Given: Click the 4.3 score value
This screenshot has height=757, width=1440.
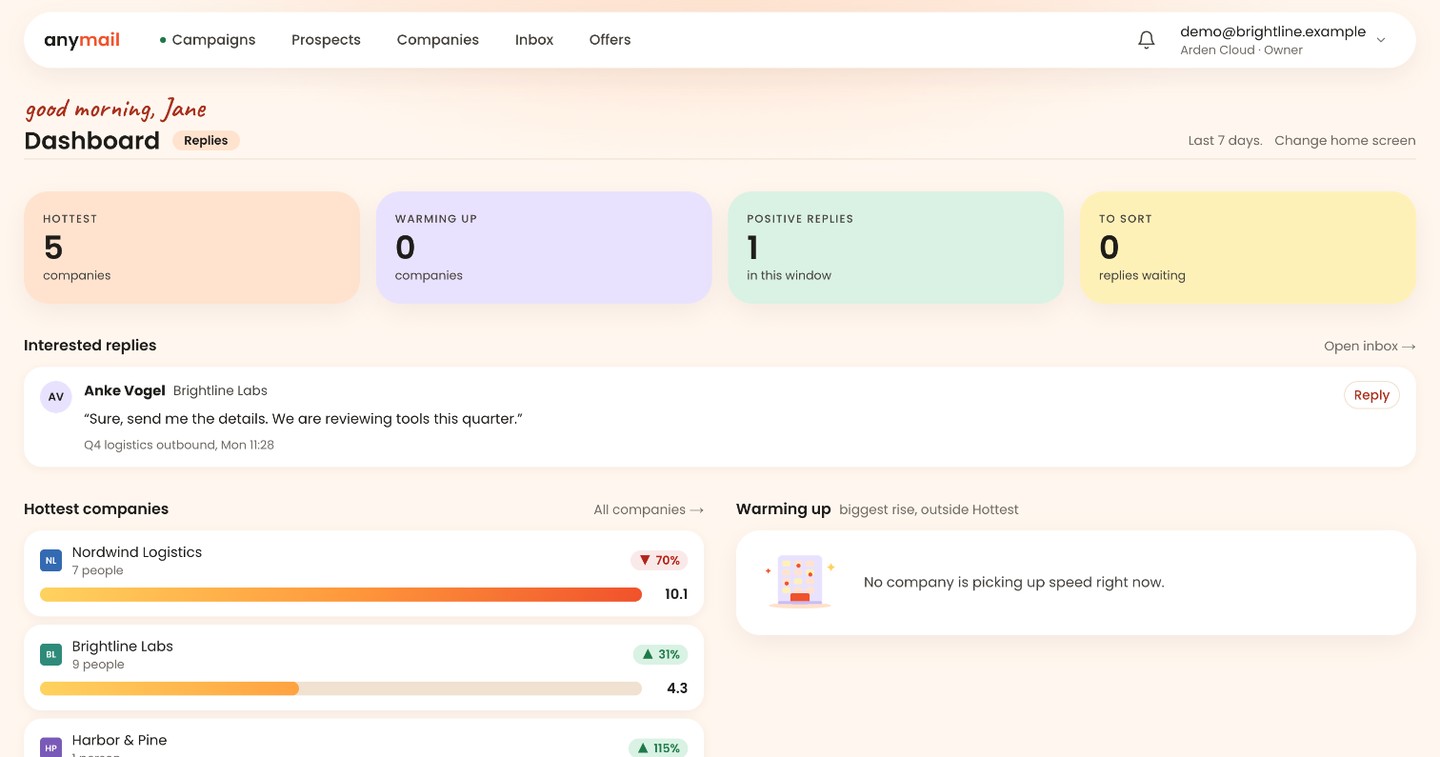Looking at the screenshot, I should point(677,689).
